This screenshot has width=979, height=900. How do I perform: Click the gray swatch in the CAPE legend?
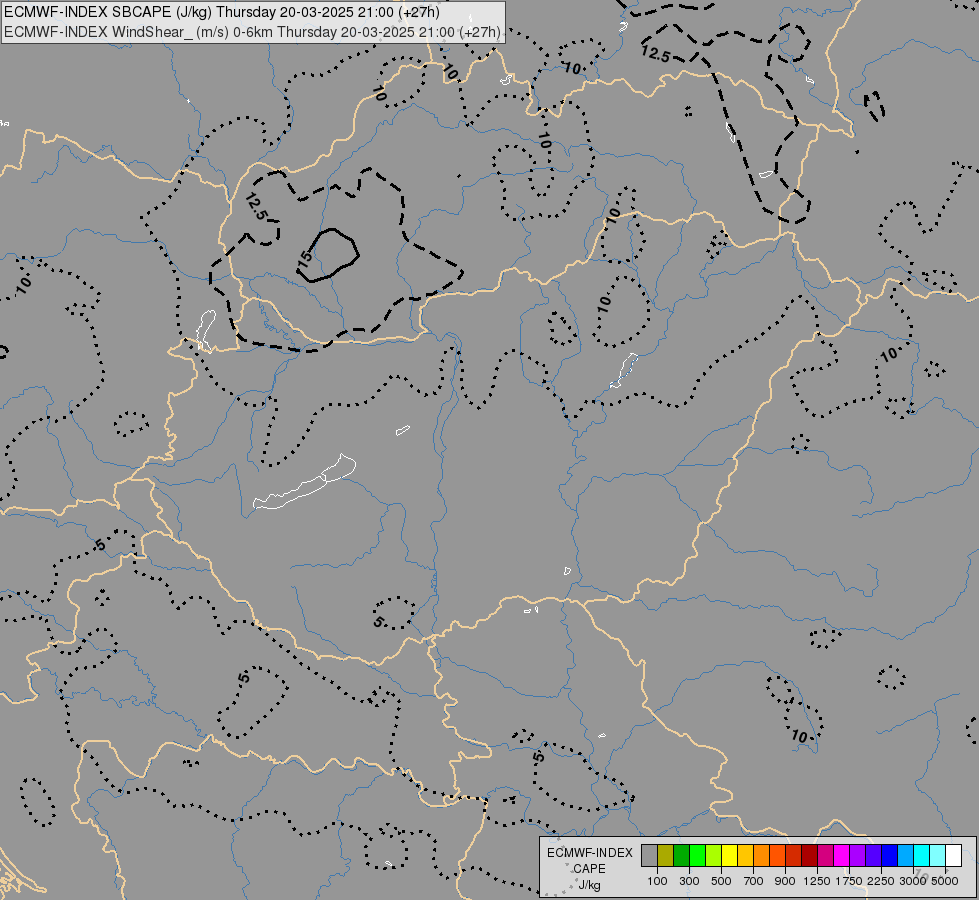649,856
